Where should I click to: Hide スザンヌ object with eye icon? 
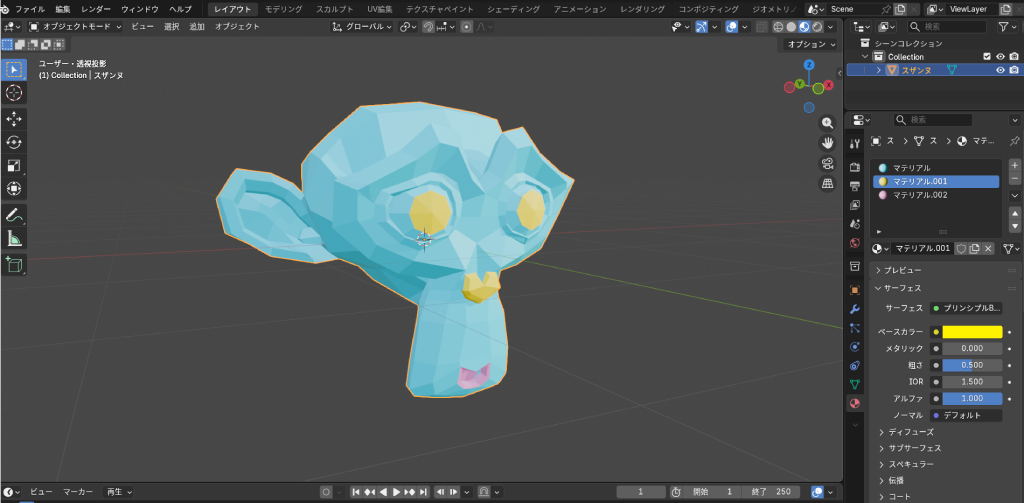click(999, 70)
